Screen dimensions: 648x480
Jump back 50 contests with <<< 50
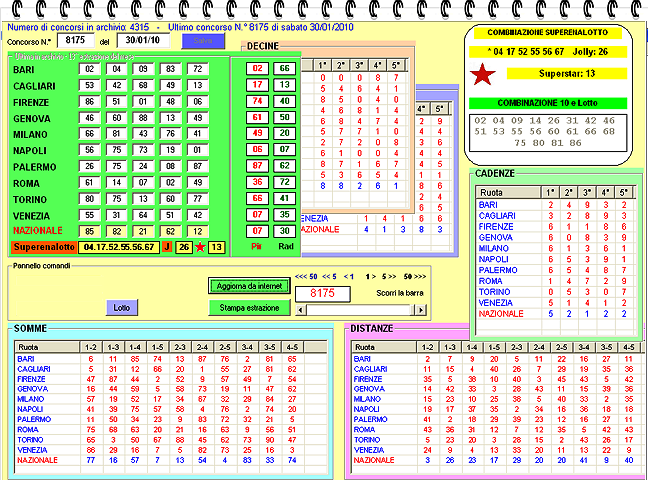[x=306, y=277]
